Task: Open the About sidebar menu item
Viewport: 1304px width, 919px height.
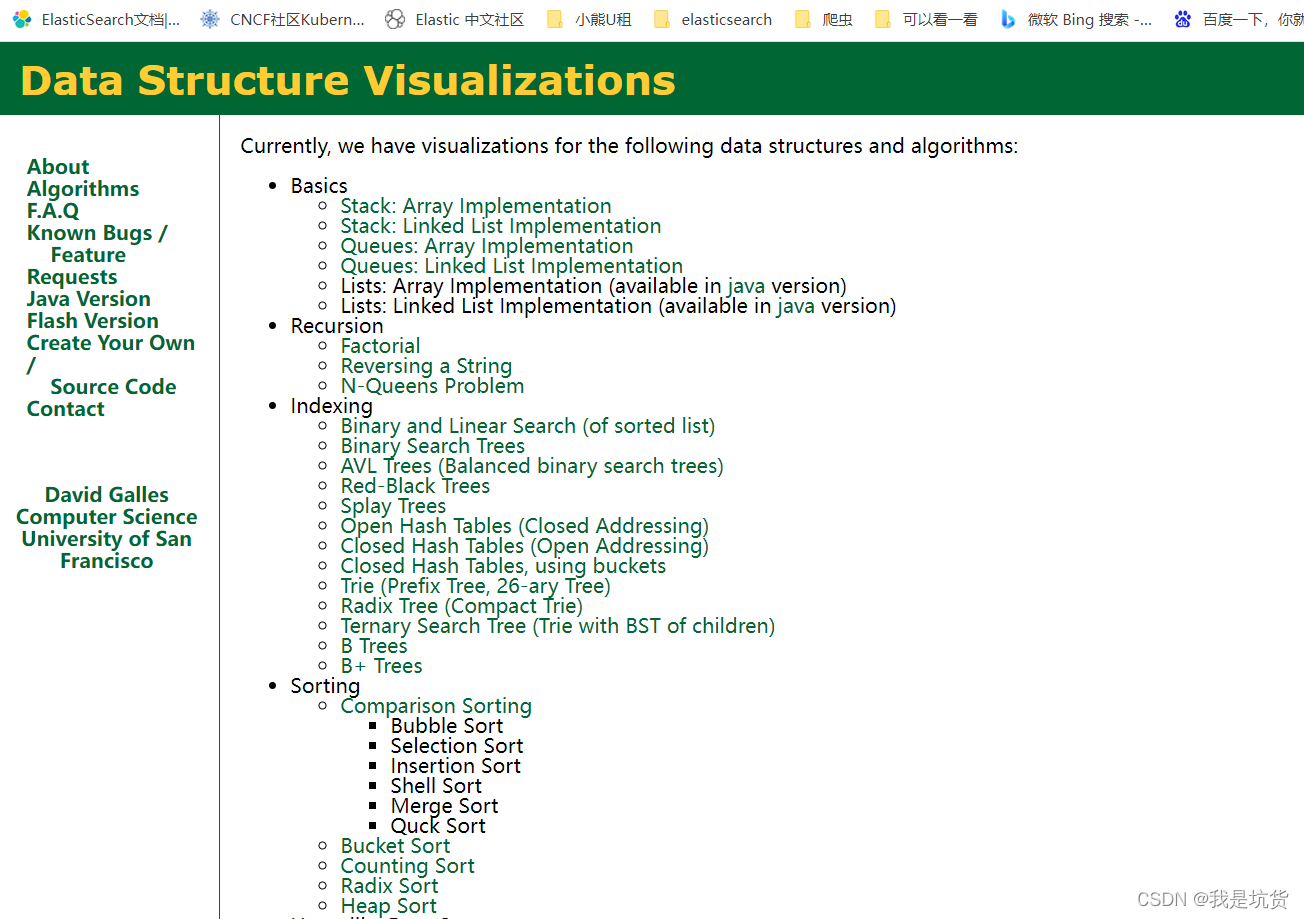Action: (58, 167)
